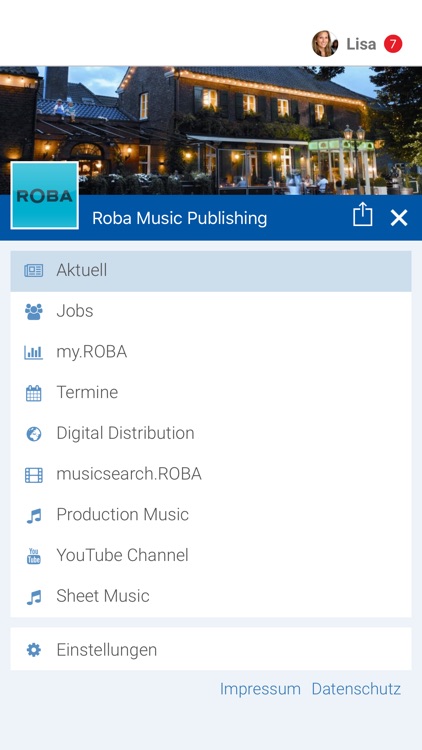The width and height of the screenshot is (422, 750).
Task: Close the Roba Music Publishing panel
Action: tap(399, 218)
